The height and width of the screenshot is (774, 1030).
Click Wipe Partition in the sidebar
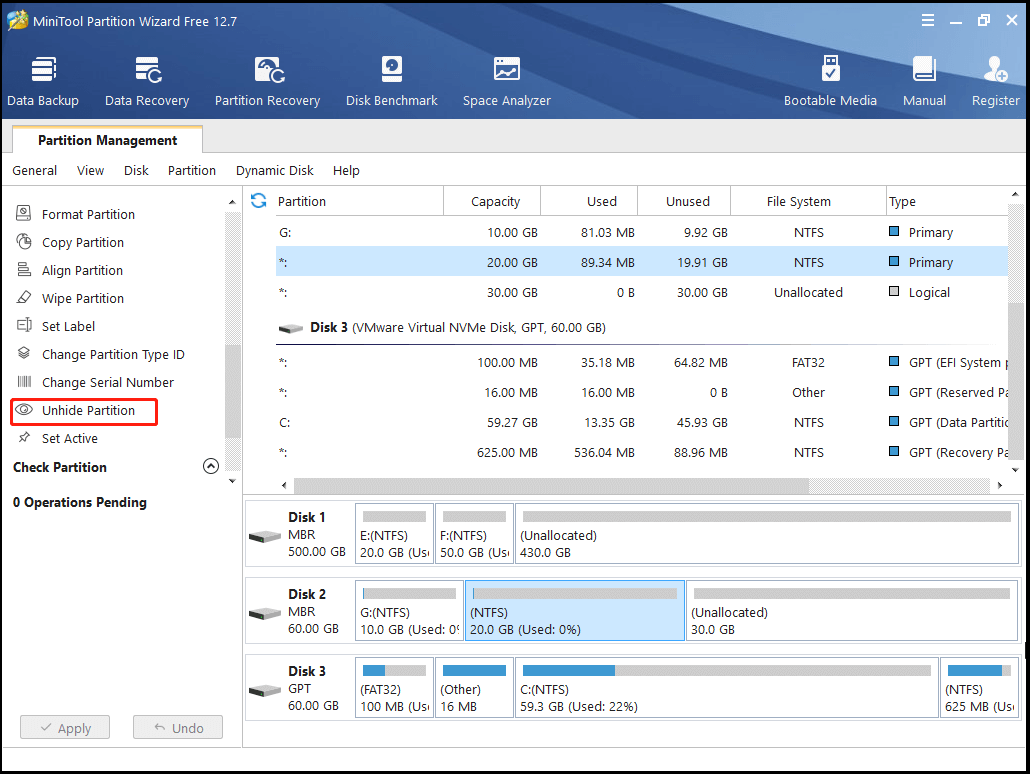click(x=83, y=298)
